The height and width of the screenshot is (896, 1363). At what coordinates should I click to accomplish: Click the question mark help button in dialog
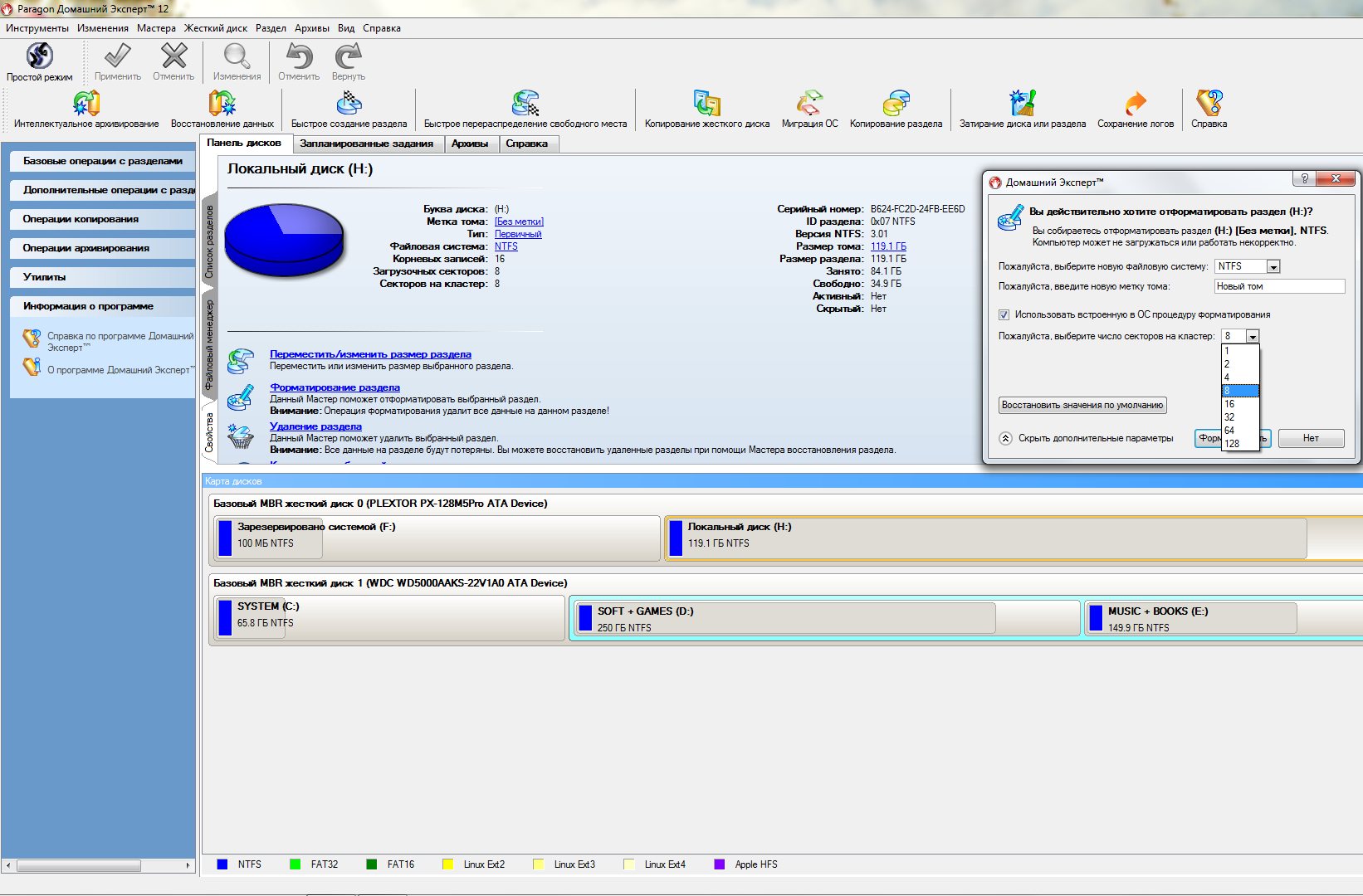point(1304,178)
